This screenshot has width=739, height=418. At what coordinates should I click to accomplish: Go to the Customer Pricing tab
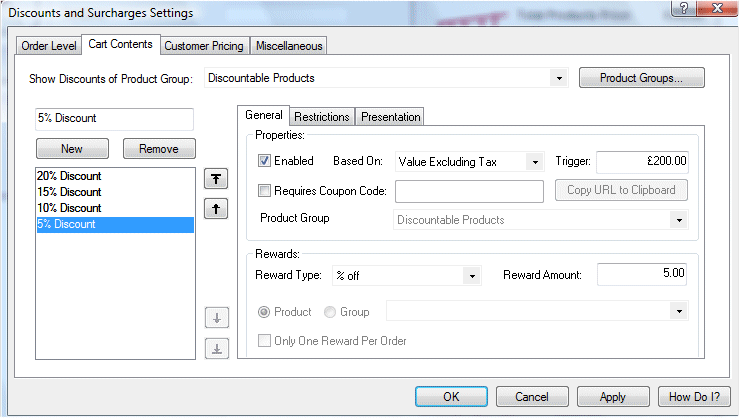[x=203, y=46]
